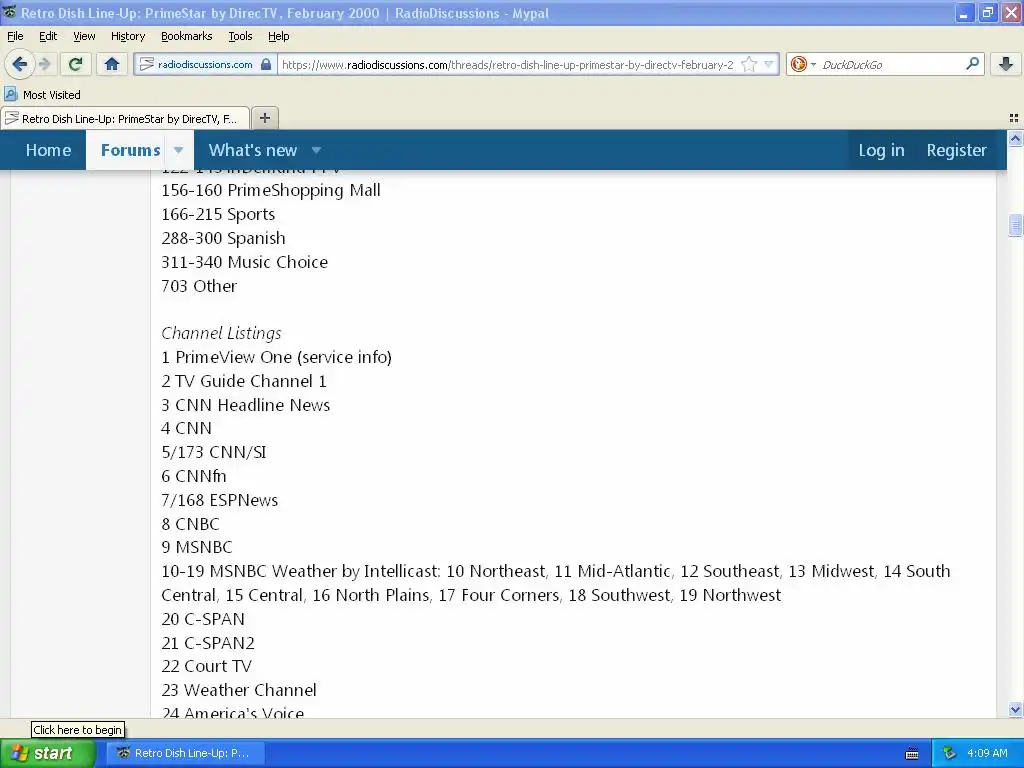
Task: Click the '311-340 Music Choice' line
Action: pos(245,262)
